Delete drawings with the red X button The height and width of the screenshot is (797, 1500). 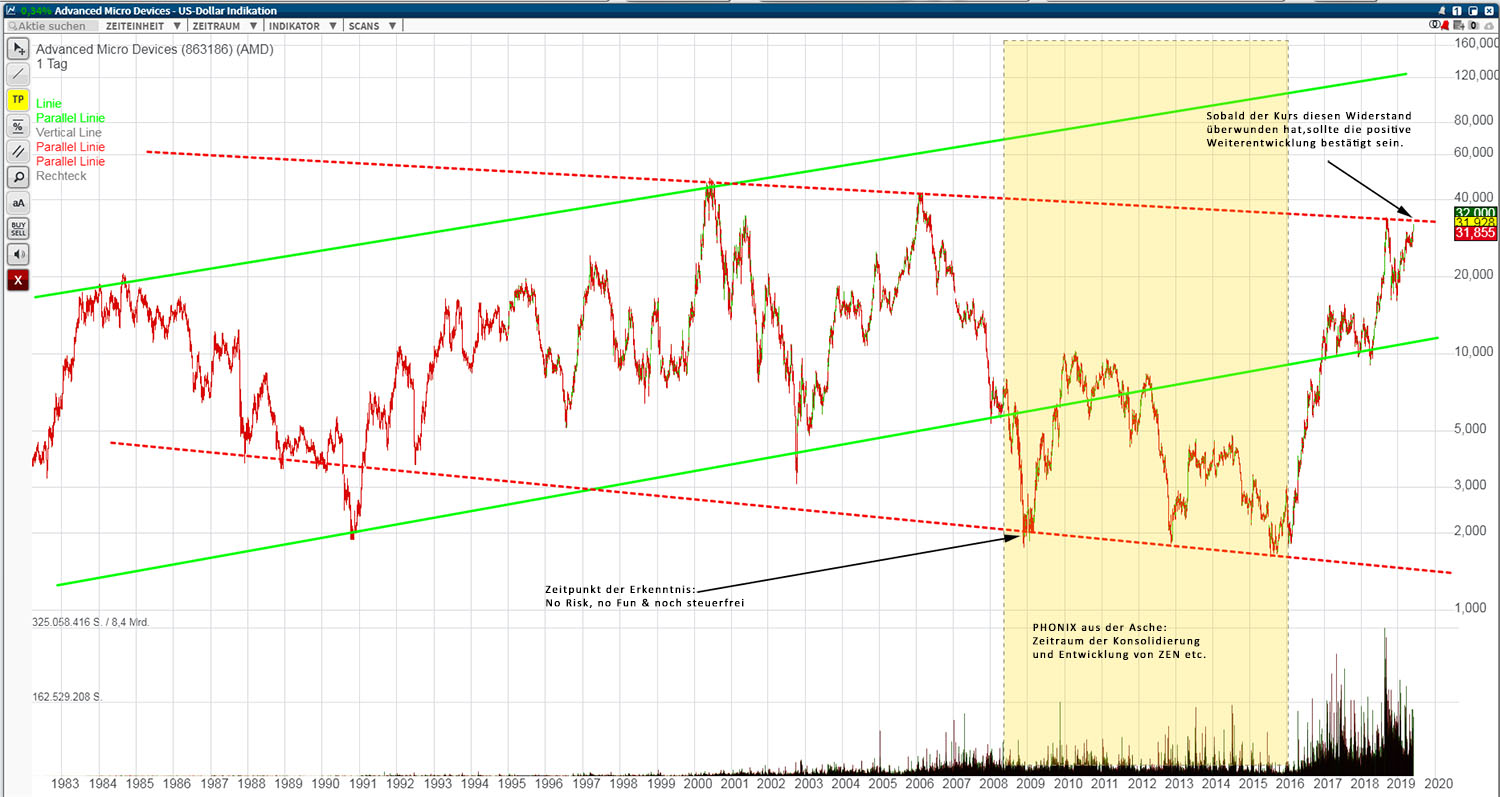tap(17, 280)
